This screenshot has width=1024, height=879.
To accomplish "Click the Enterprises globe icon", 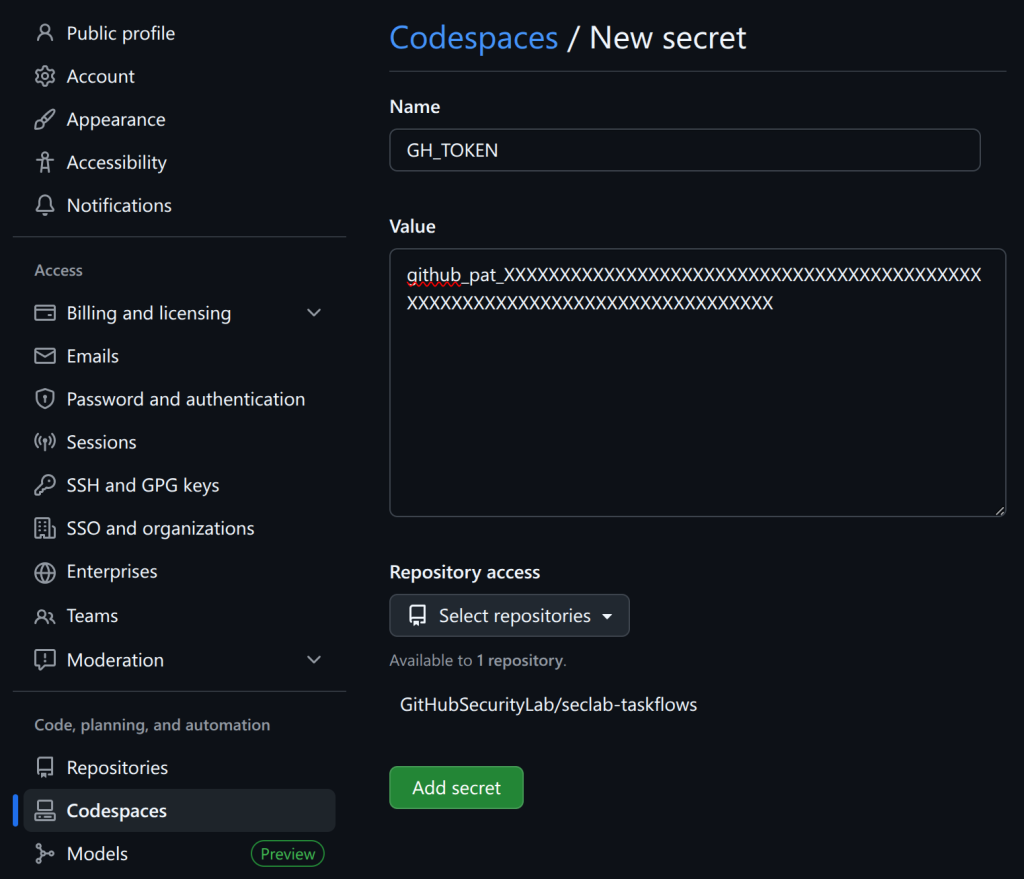I will click(45, 572).
